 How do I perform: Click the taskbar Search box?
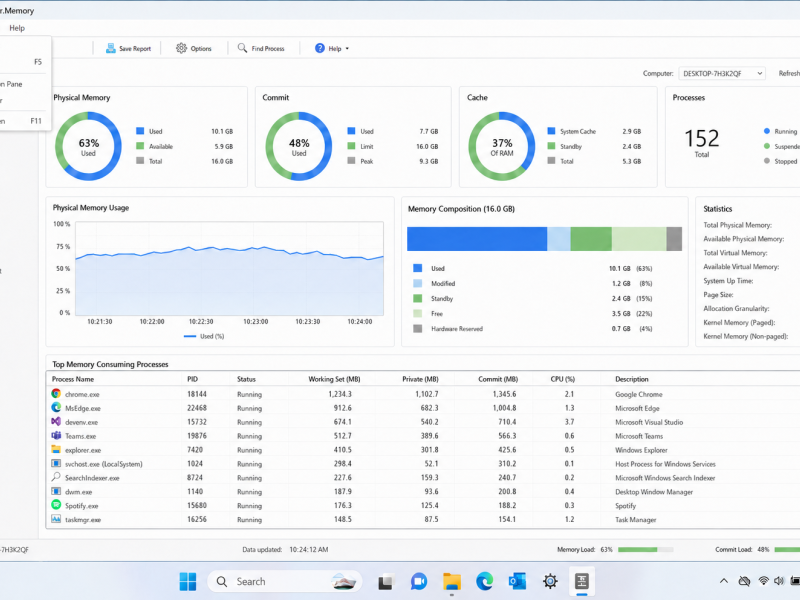click(285, 581)
